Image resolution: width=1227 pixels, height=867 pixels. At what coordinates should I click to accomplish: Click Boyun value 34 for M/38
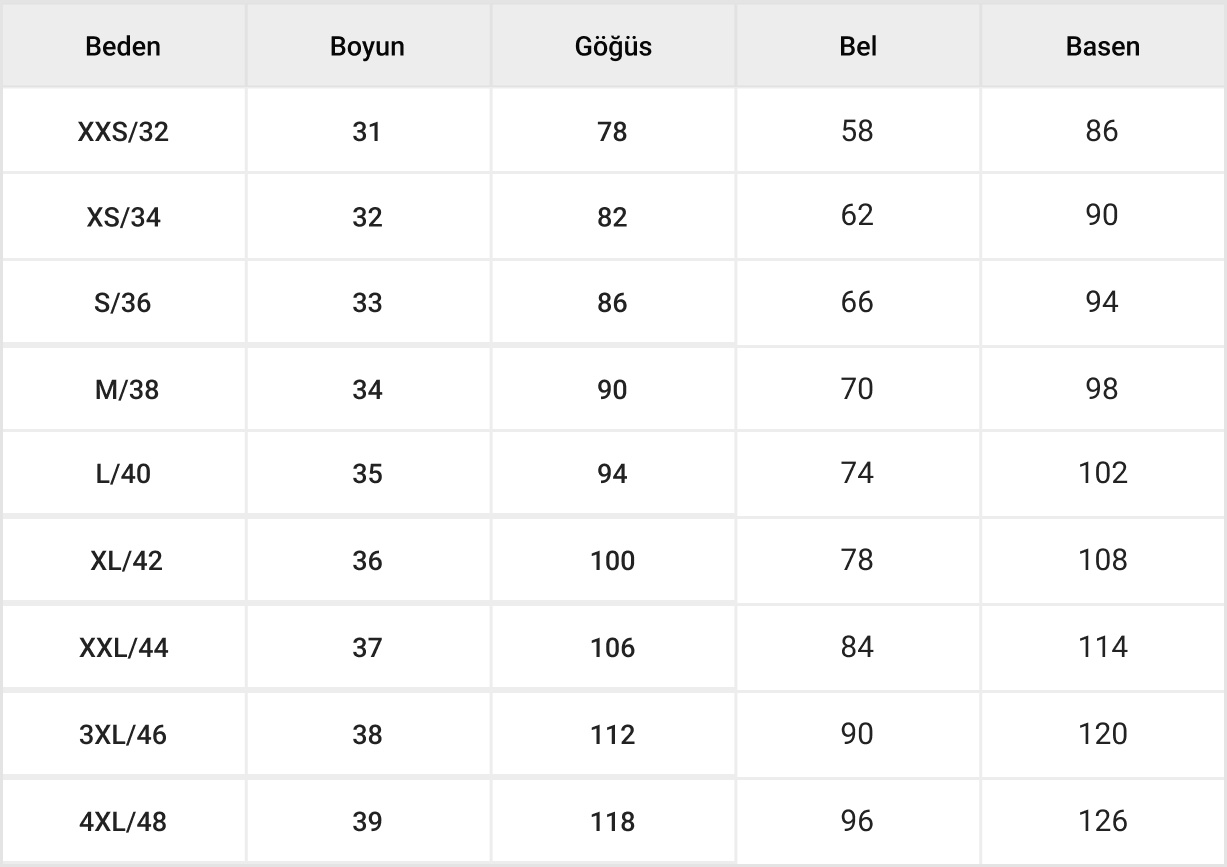[367, 390]
